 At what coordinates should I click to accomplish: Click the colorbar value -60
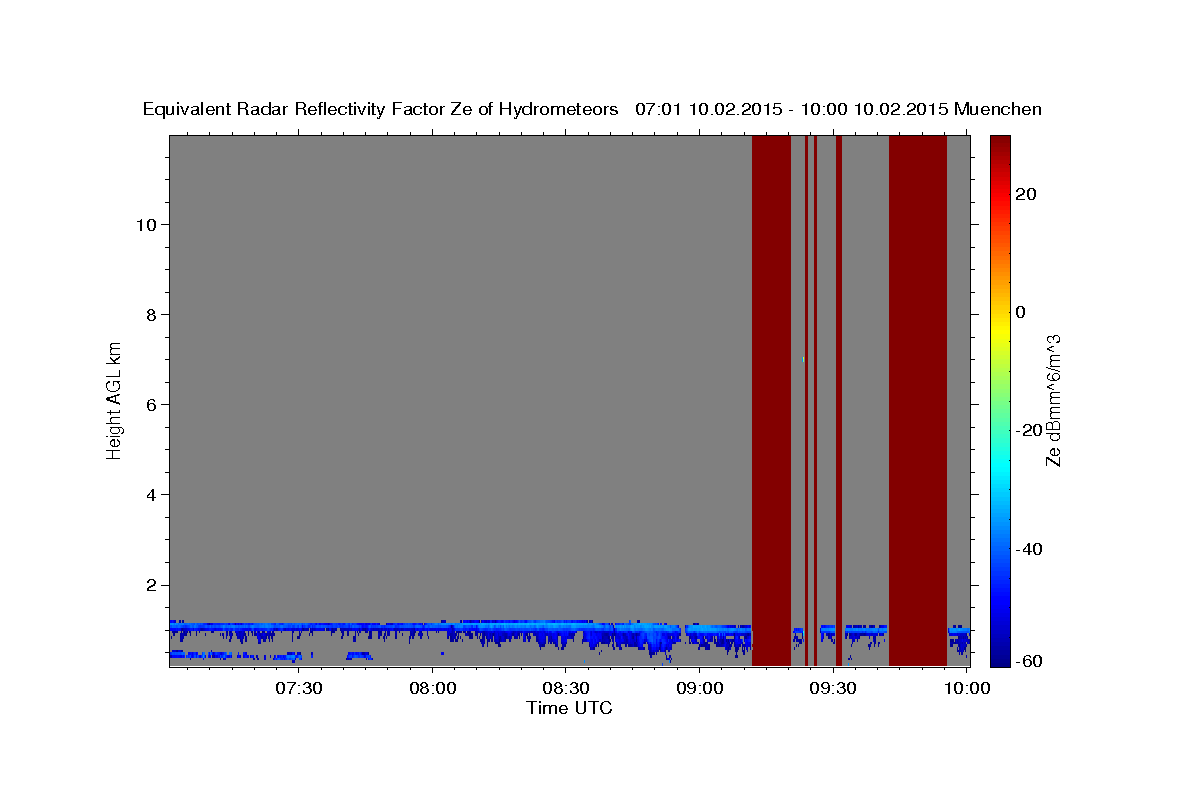(x=1029, y=660)
